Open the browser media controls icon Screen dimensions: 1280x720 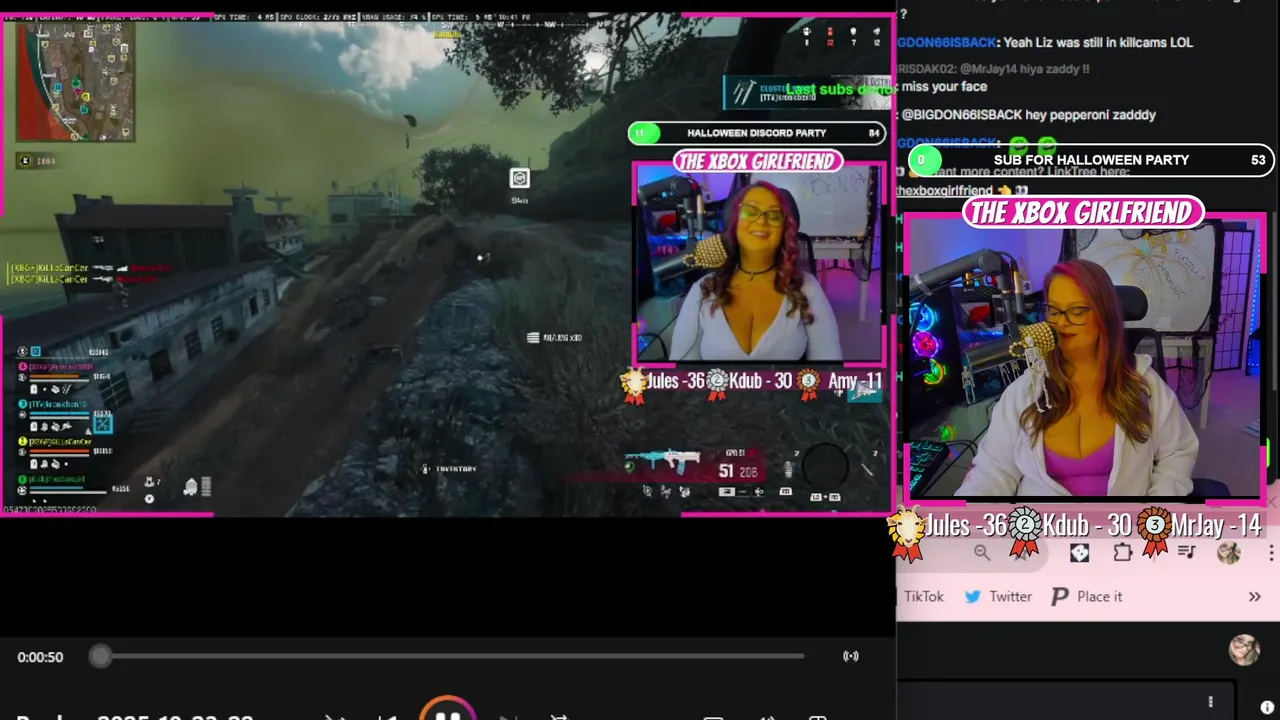pos(1187,553)
